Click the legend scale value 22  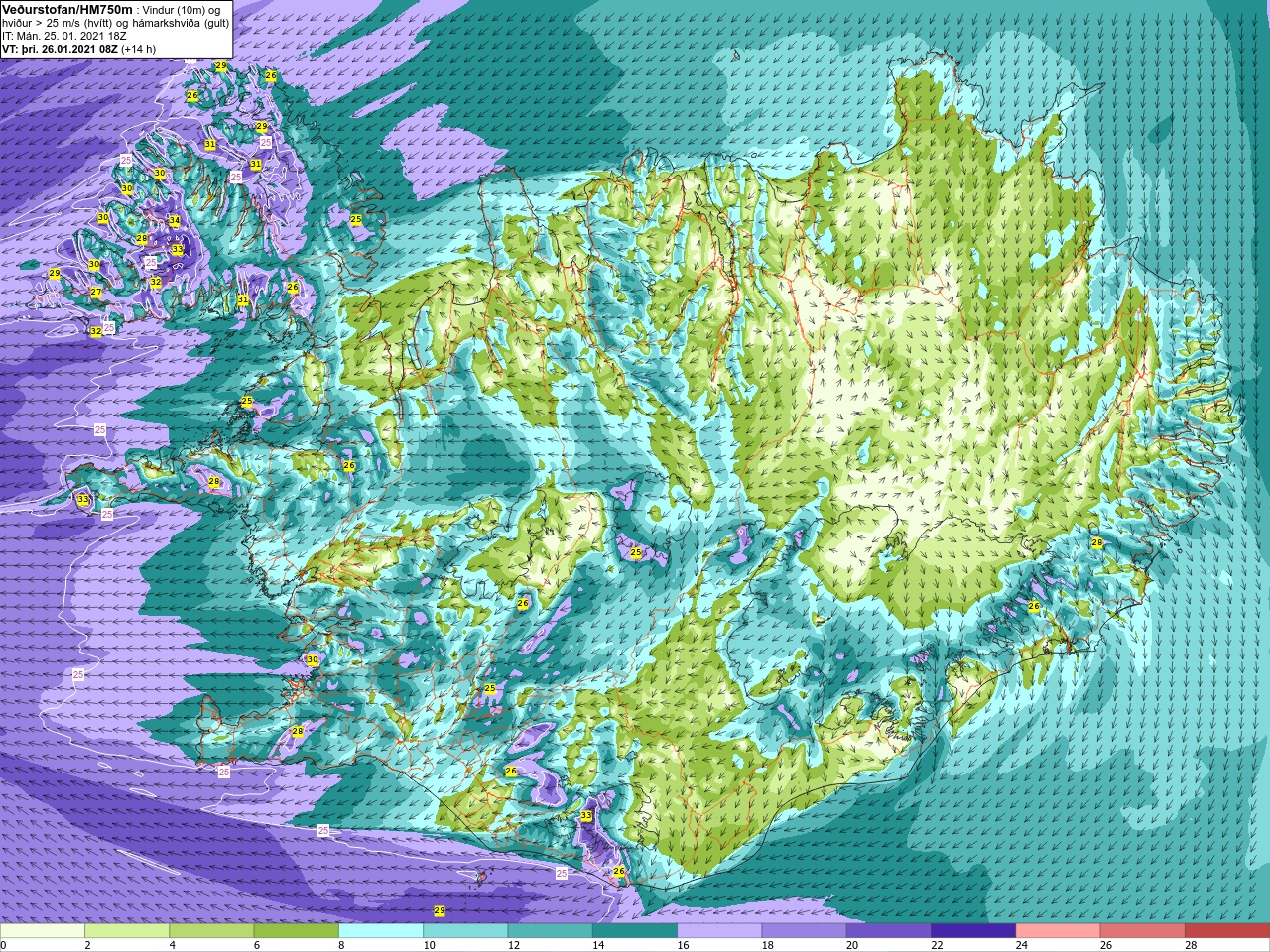938,945
